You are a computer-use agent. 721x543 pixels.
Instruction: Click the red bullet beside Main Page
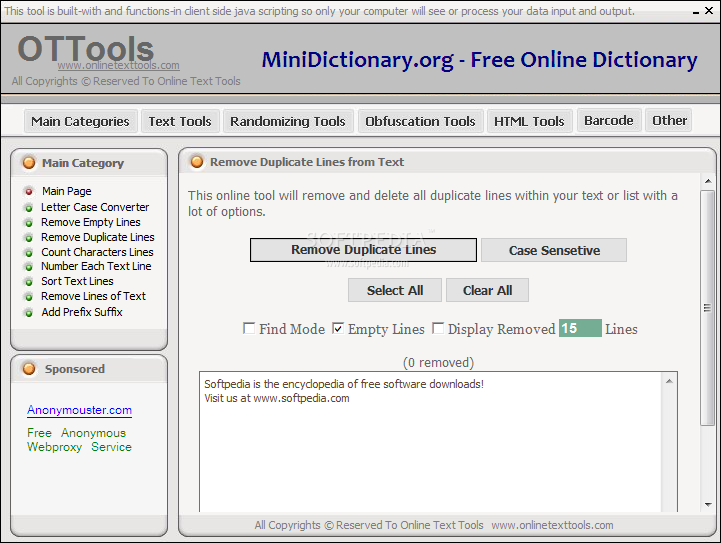(x=29, y=191)
